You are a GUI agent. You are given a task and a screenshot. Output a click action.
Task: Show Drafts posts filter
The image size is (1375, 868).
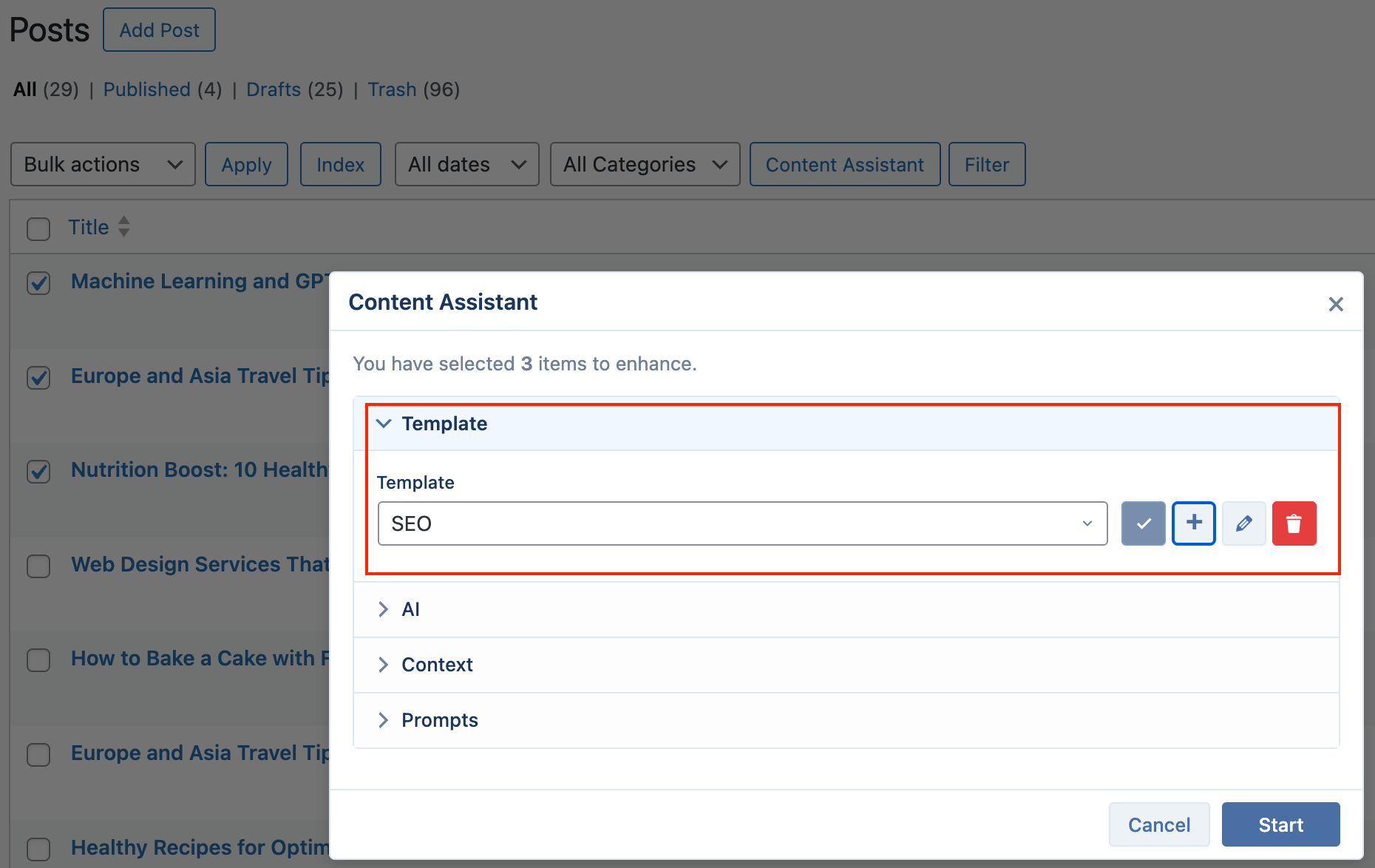coord(274,89)
